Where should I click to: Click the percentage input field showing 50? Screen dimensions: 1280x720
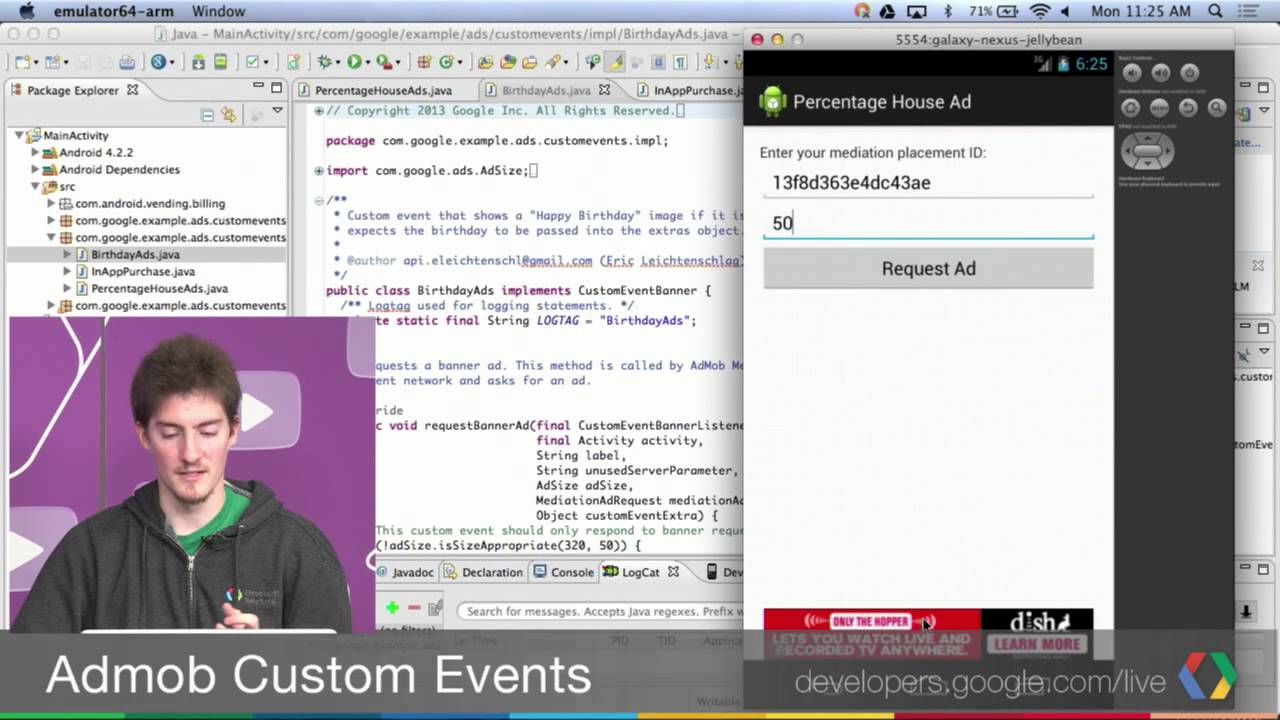928,223
